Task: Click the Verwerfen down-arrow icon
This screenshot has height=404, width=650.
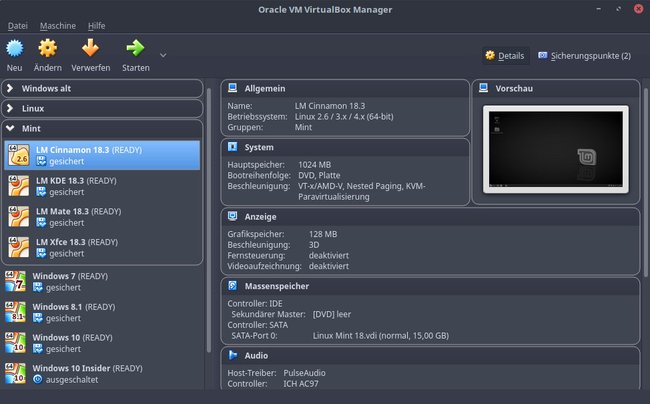Action: (90, 48)
